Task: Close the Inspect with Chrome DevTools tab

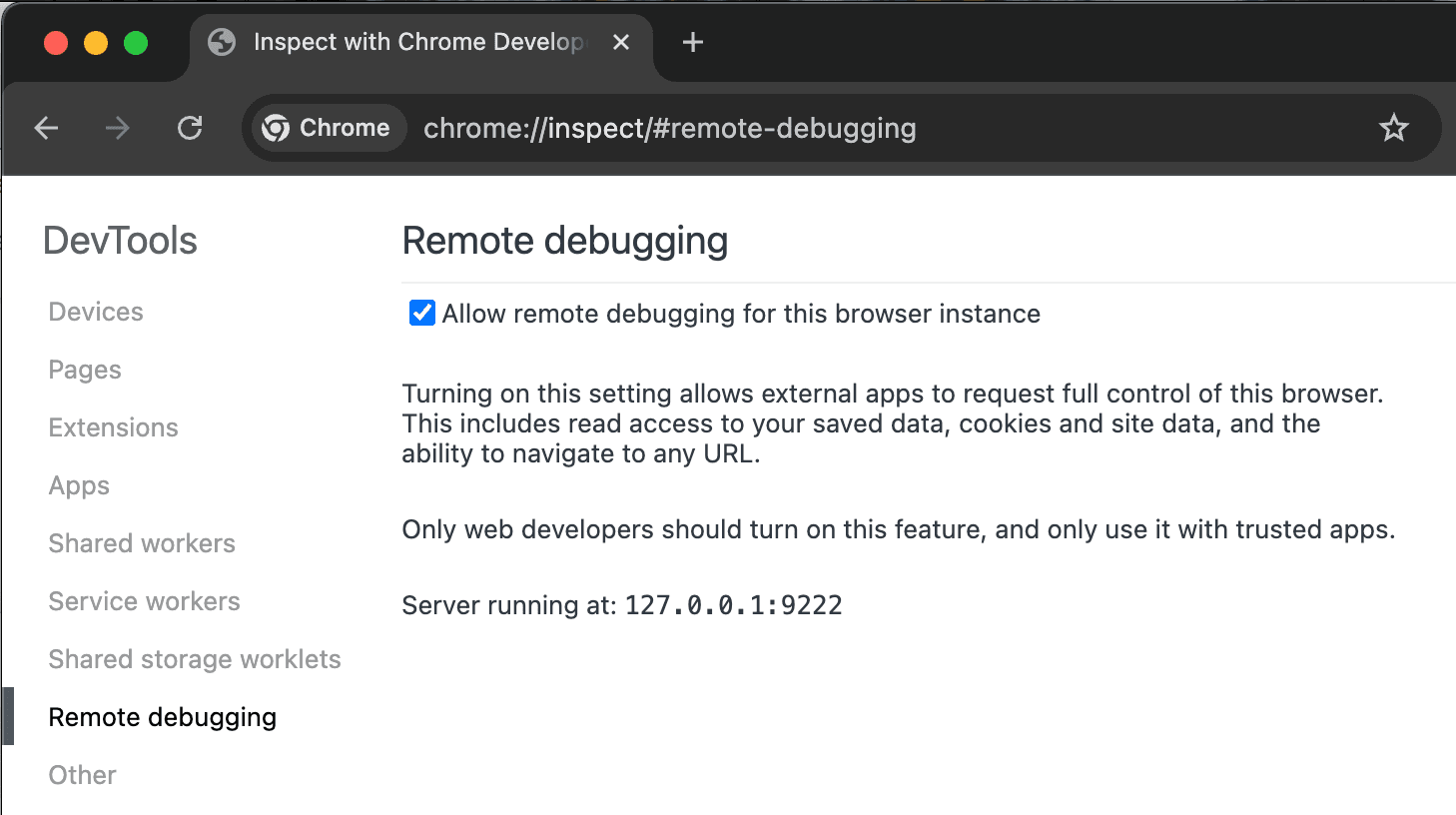Action: (621, 42)
